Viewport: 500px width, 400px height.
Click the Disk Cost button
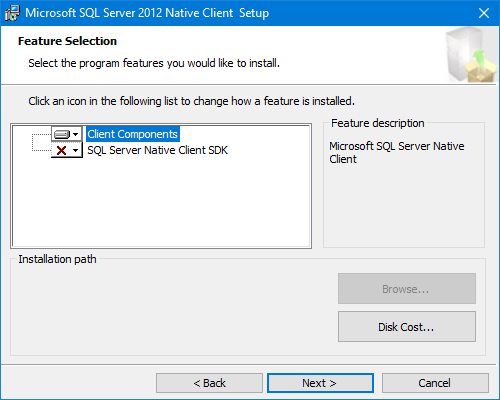point(407,327)
